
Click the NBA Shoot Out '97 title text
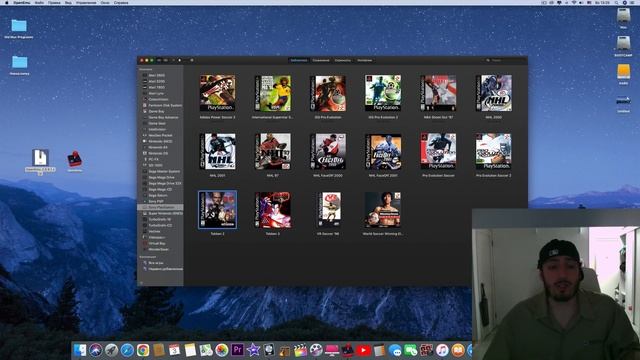pos(438,118)
